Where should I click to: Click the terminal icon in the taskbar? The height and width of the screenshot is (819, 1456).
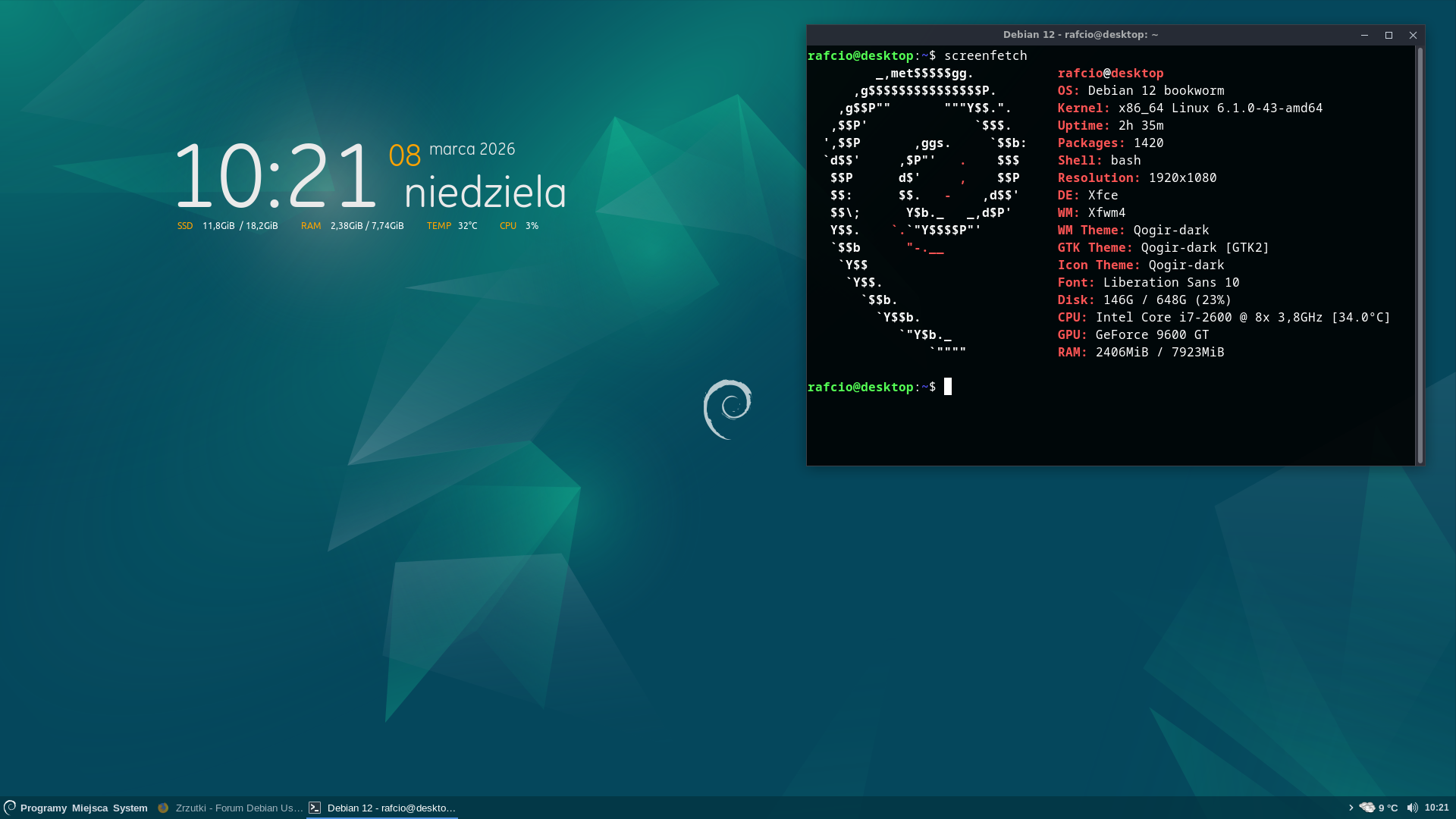(315, 808)
